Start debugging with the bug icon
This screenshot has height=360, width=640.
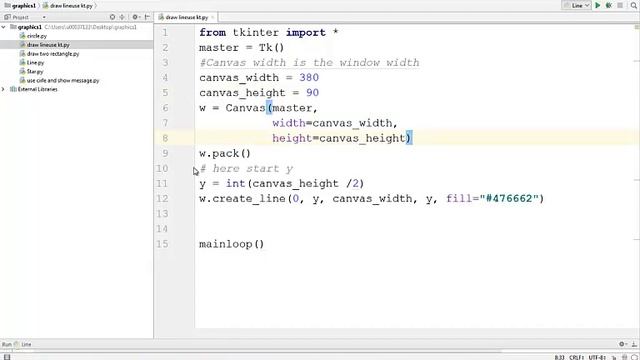[x=609, y=5]
